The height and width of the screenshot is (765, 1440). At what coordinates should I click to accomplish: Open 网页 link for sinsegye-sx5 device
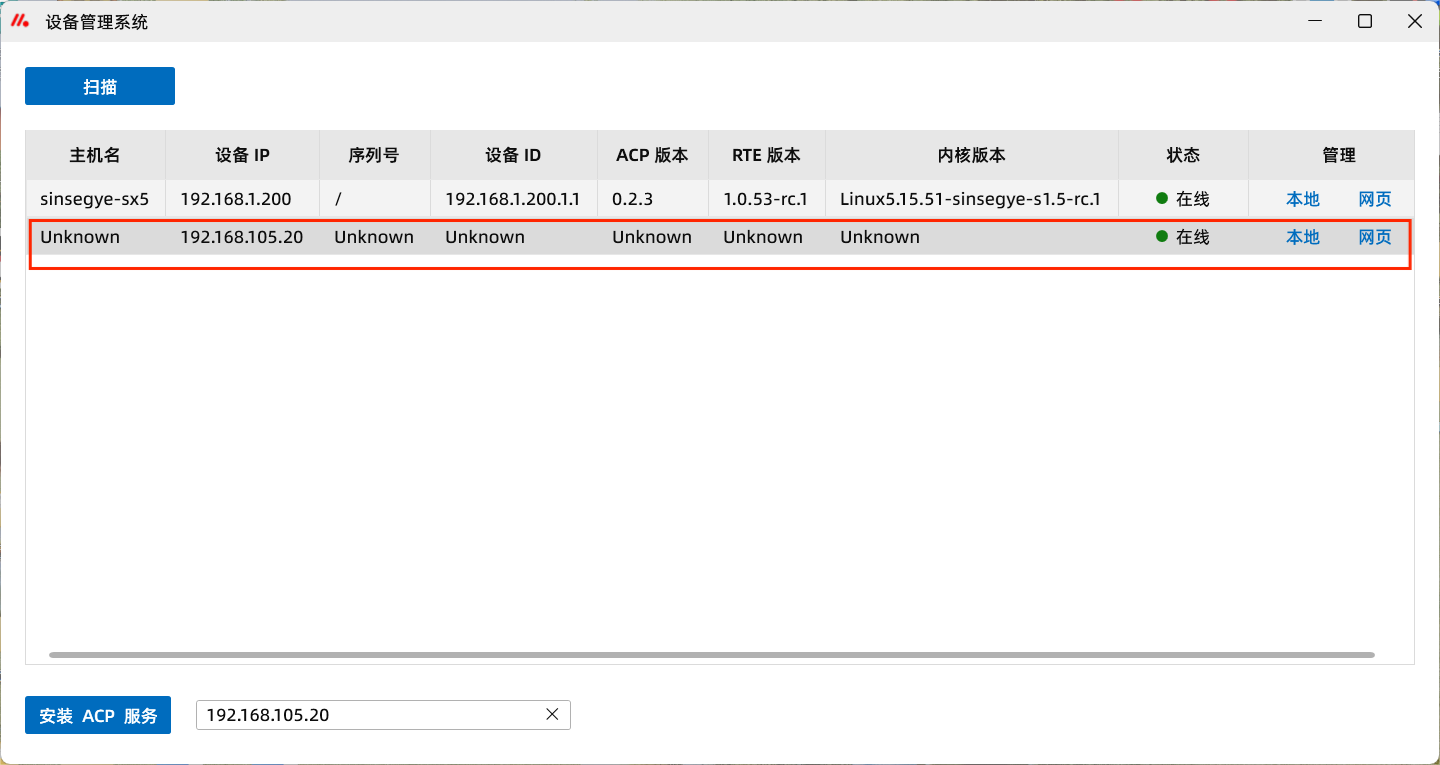pos(1374,199)
